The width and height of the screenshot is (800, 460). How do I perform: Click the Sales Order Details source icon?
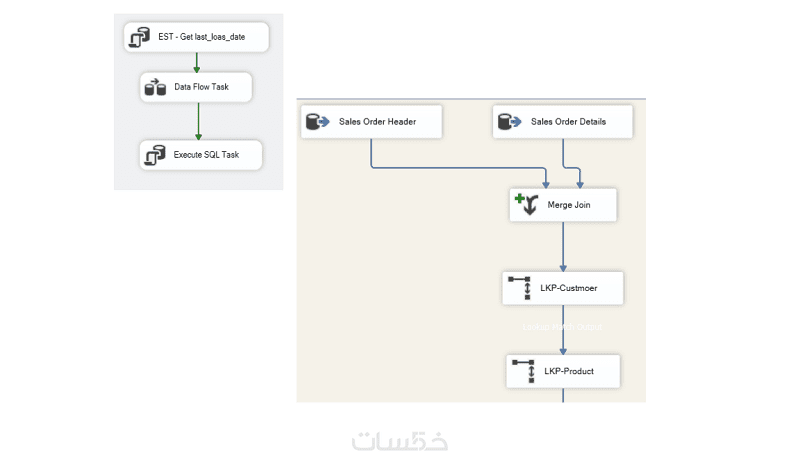pos(509,122)
